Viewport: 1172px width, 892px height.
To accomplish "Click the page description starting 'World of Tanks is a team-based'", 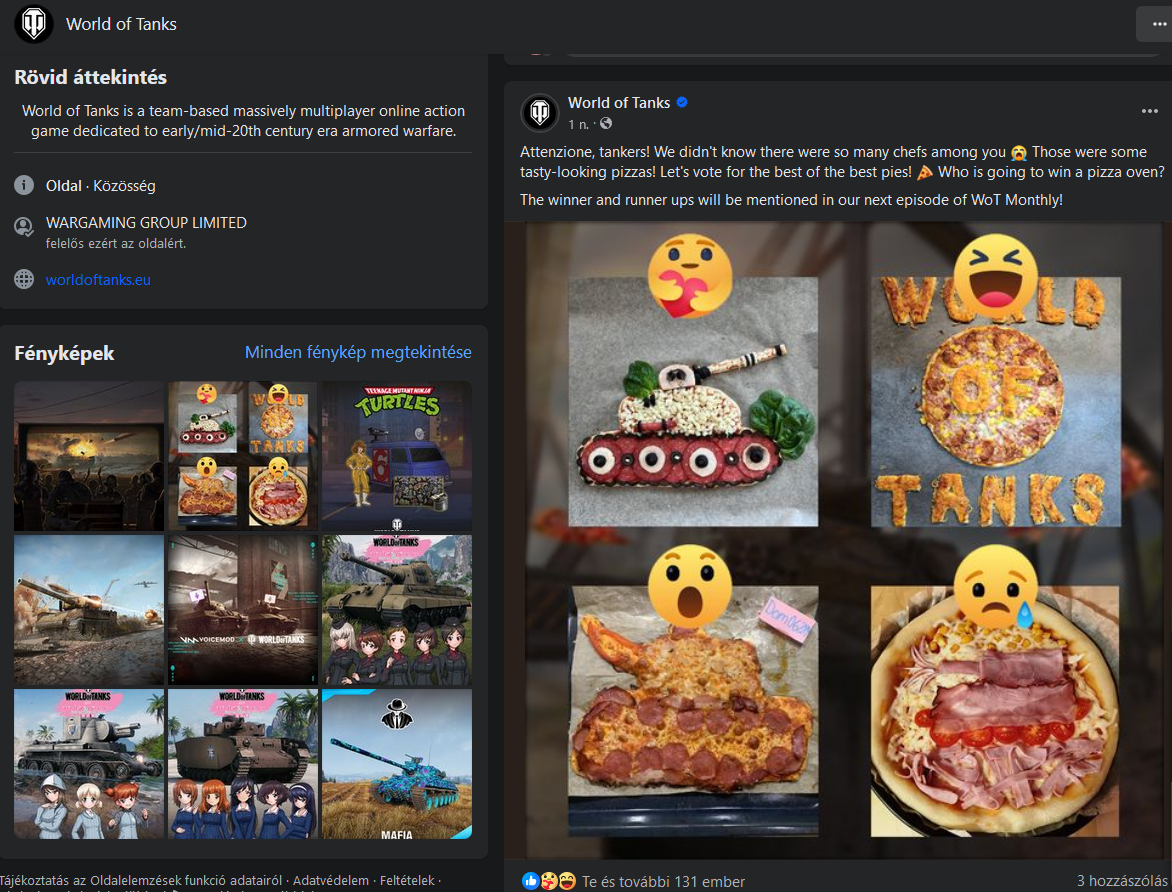I will (243, 120).
